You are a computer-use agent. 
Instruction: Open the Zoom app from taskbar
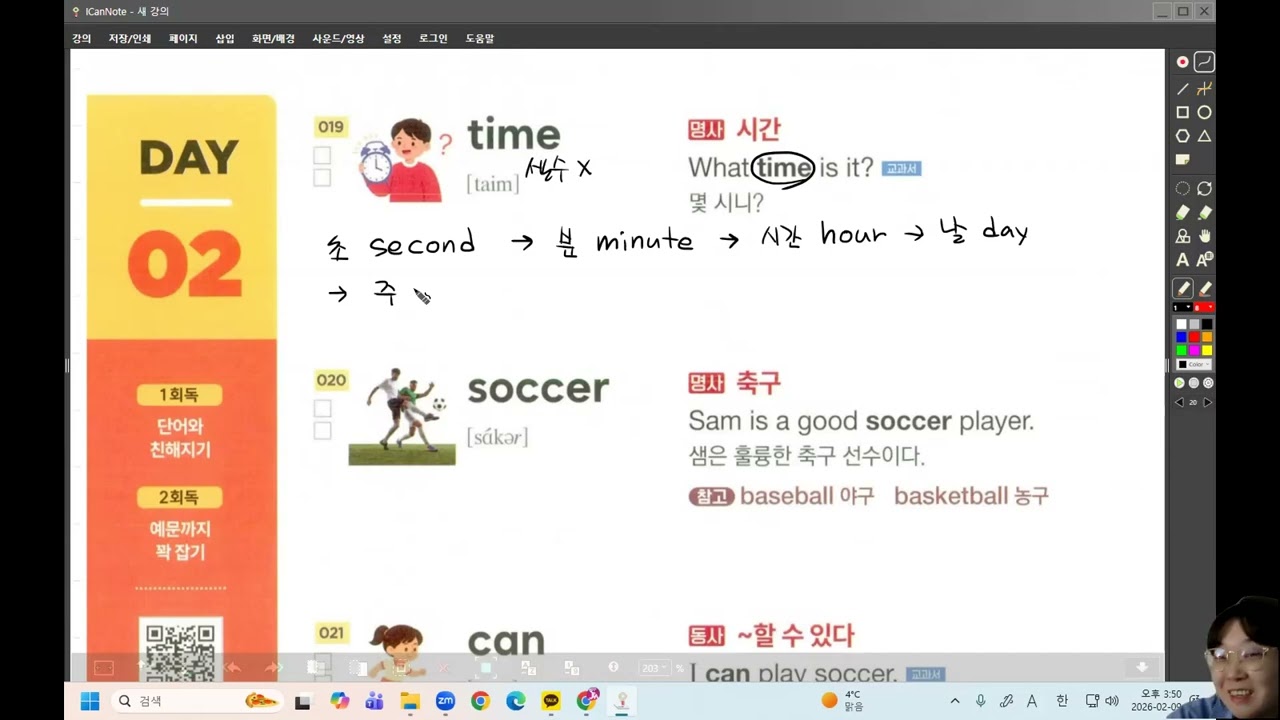point(445,701)
